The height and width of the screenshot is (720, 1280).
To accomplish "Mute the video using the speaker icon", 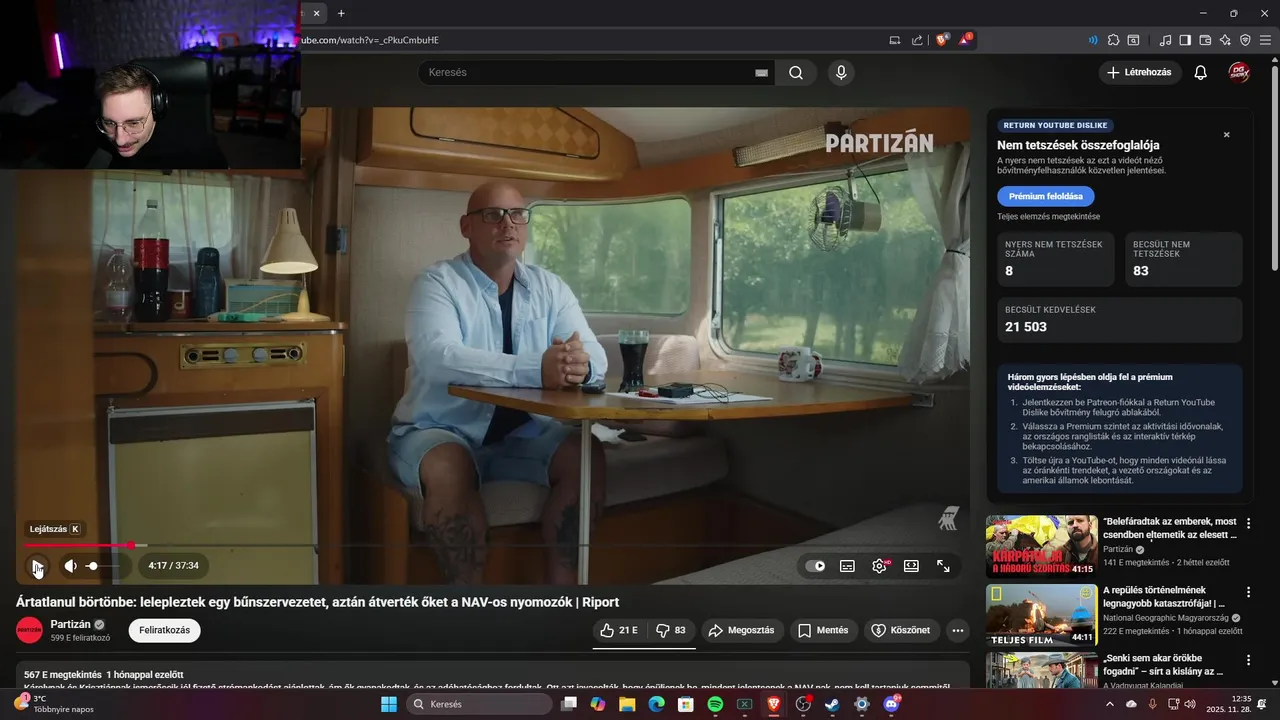I will [x=70, y=566].
